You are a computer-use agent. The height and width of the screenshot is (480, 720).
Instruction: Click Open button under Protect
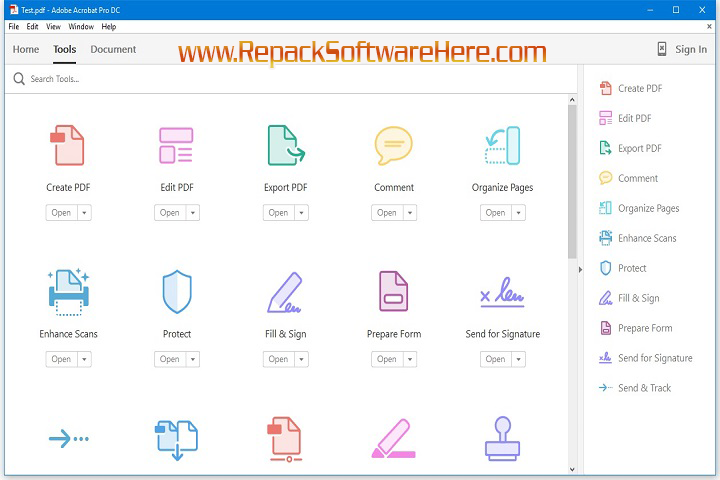tap(170, 359)
